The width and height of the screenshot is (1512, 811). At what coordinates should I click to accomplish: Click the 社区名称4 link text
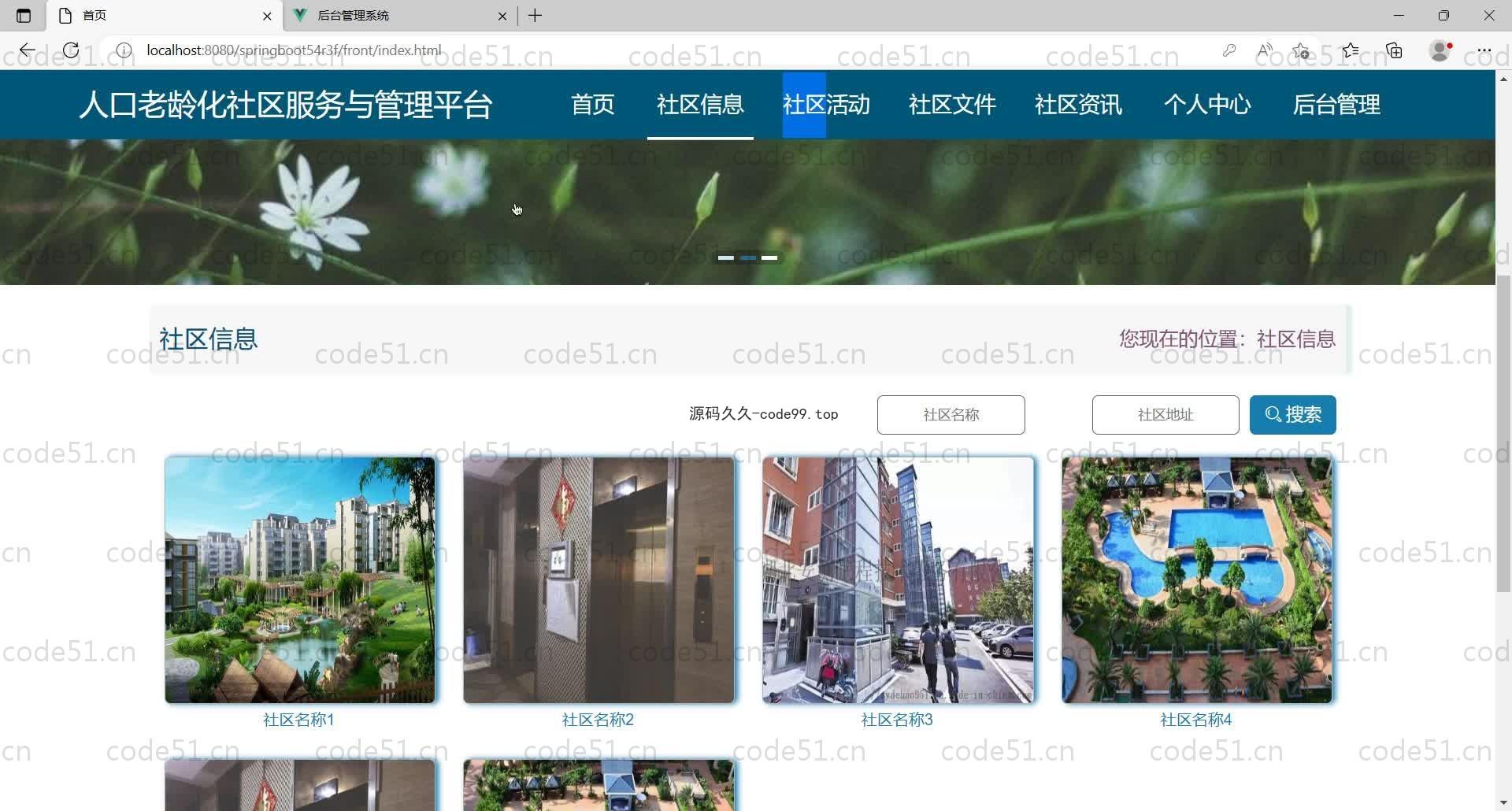click(1196, 720)
